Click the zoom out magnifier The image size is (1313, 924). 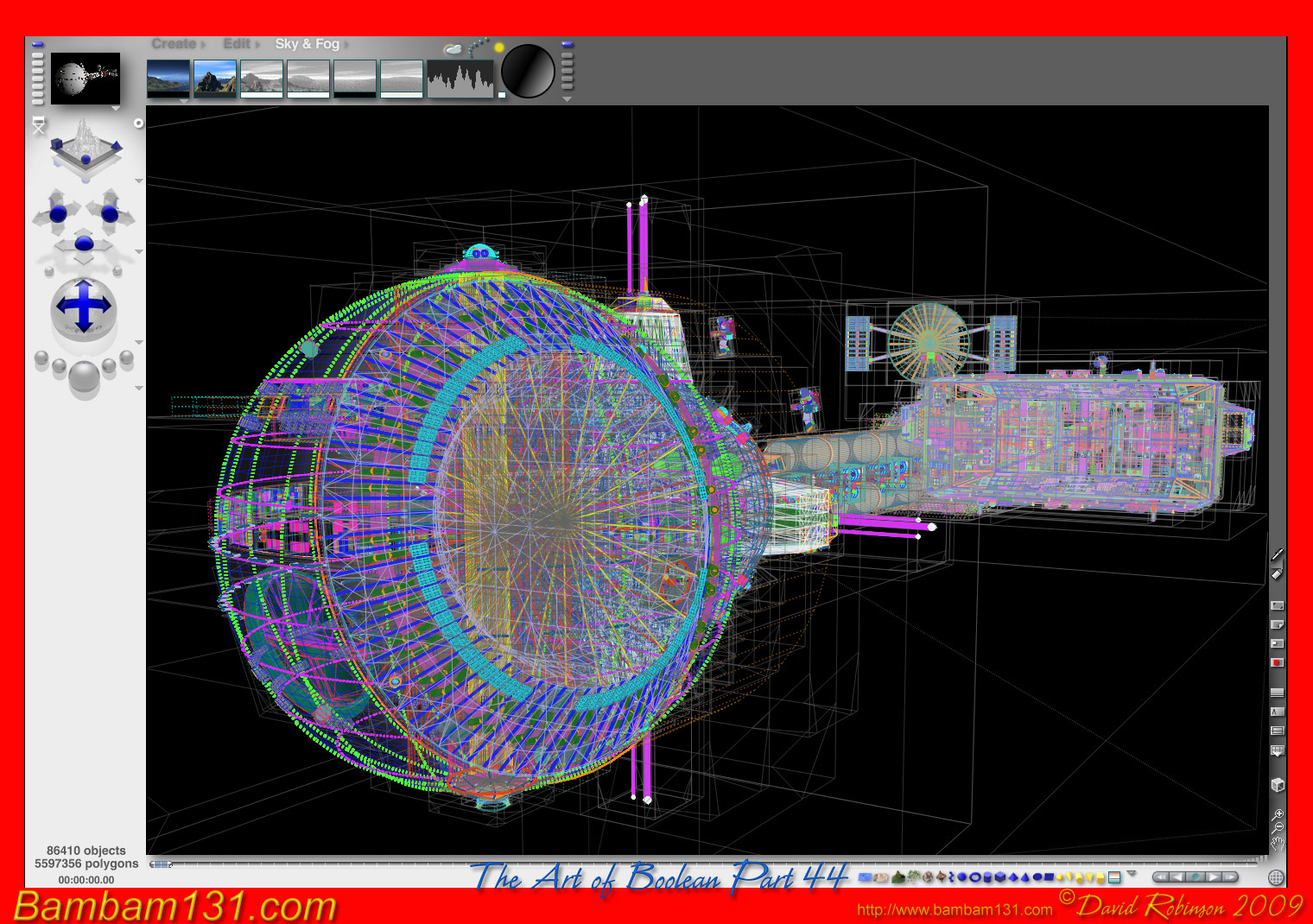click(1278, 826)
